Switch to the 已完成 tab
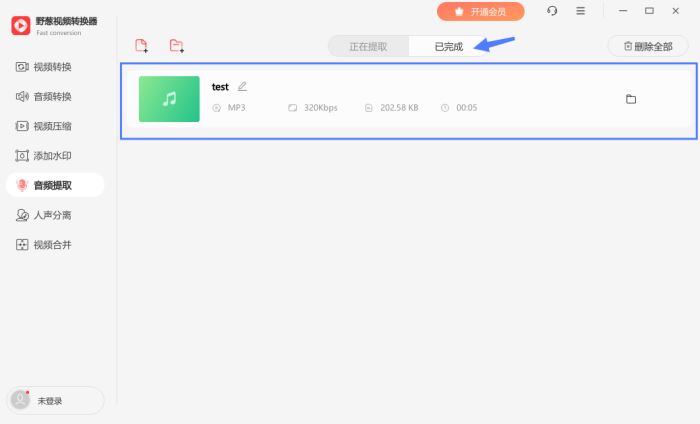 pyautogui.click(x=449, y=46)
